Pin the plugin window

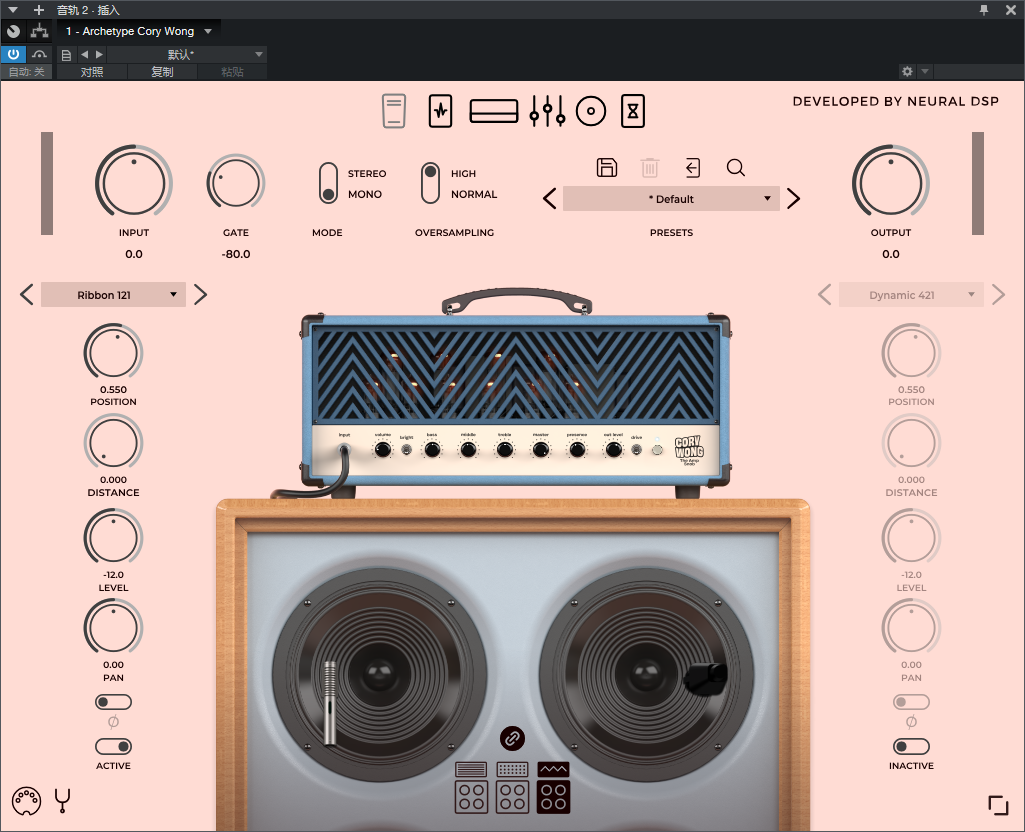coord(984,10)
